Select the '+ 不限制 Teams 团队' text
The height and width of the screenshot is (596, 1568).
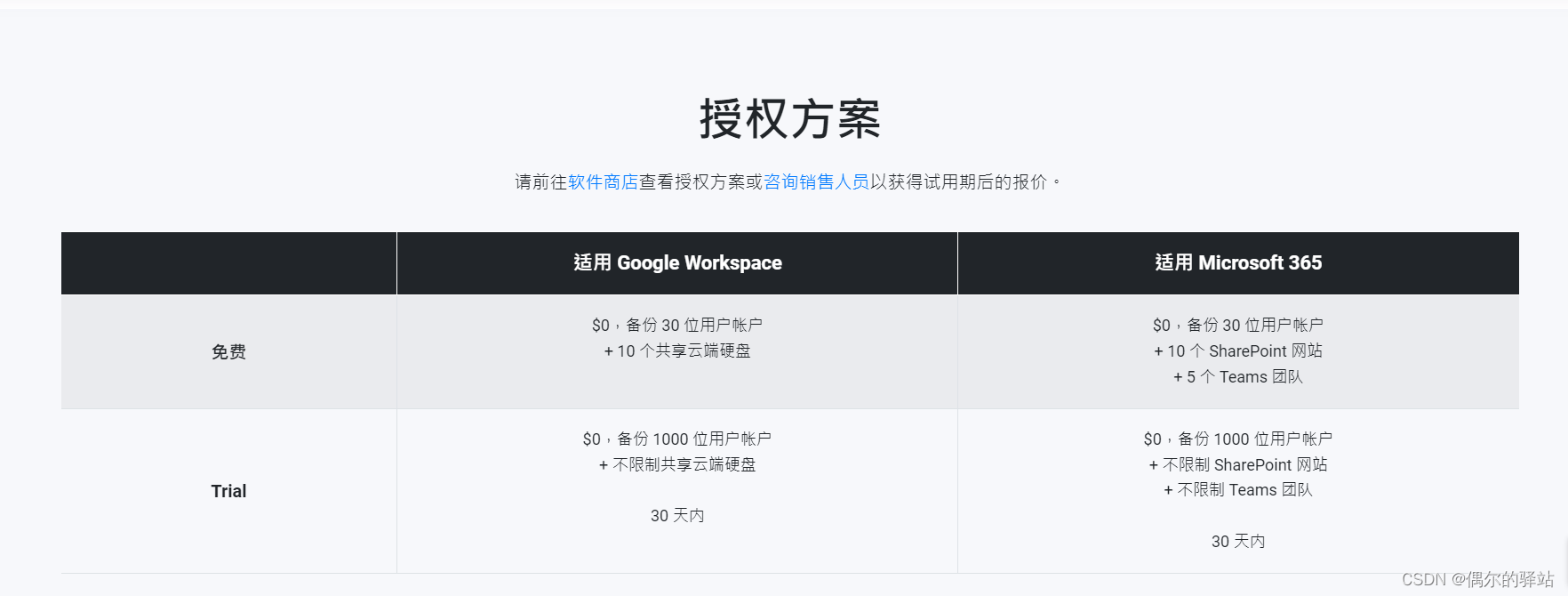pos(1238,490)
